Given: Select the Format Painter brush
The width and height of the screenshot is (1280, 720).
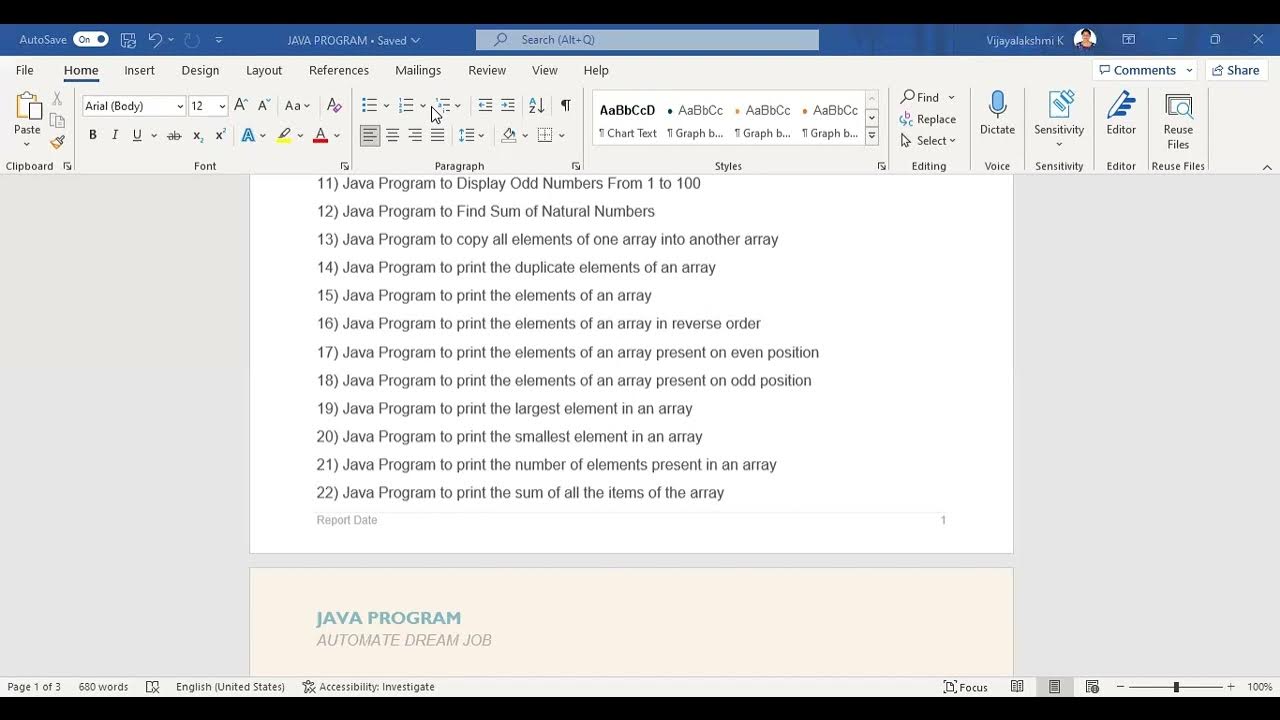Looking at the screenshot, I should click(x=57, y=142).
